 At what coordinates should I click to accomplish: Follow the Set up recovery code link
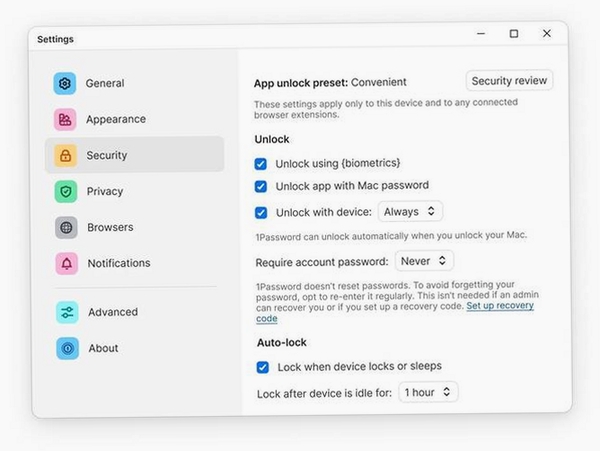pos(500,306)
